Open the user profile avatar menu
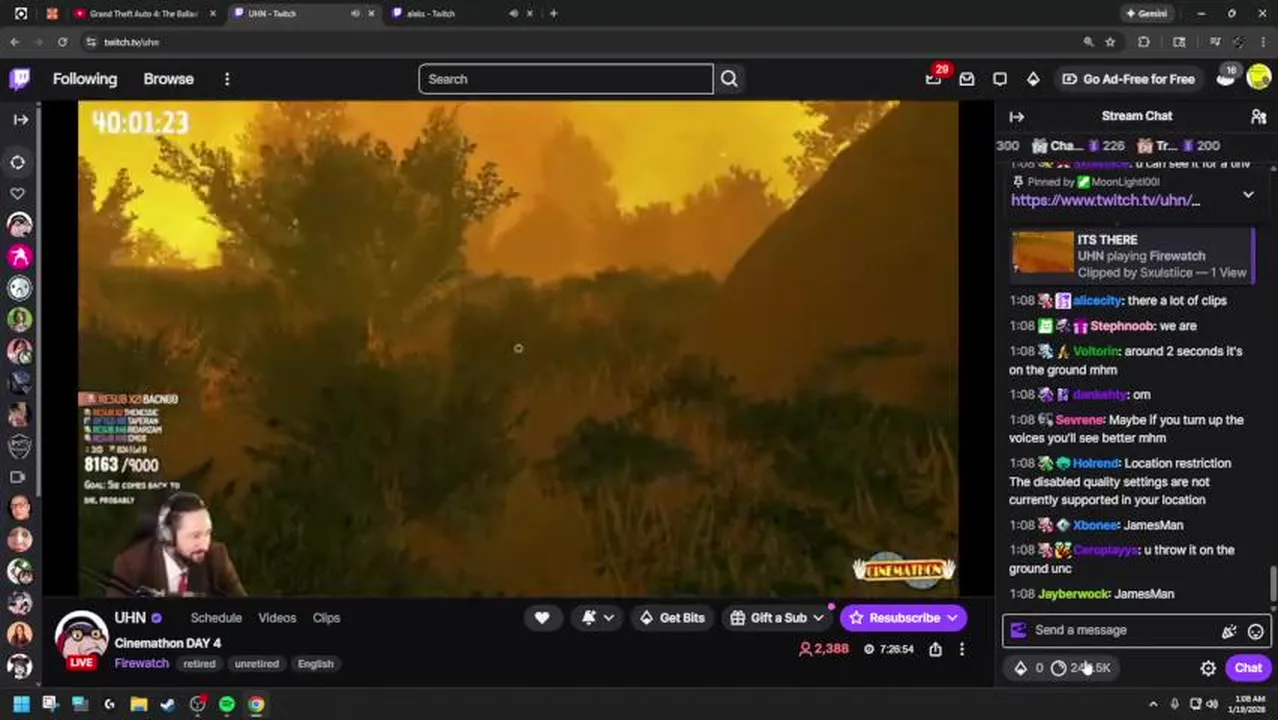The width and height of the screenshot is (1278, 720). click(1259, 79)
